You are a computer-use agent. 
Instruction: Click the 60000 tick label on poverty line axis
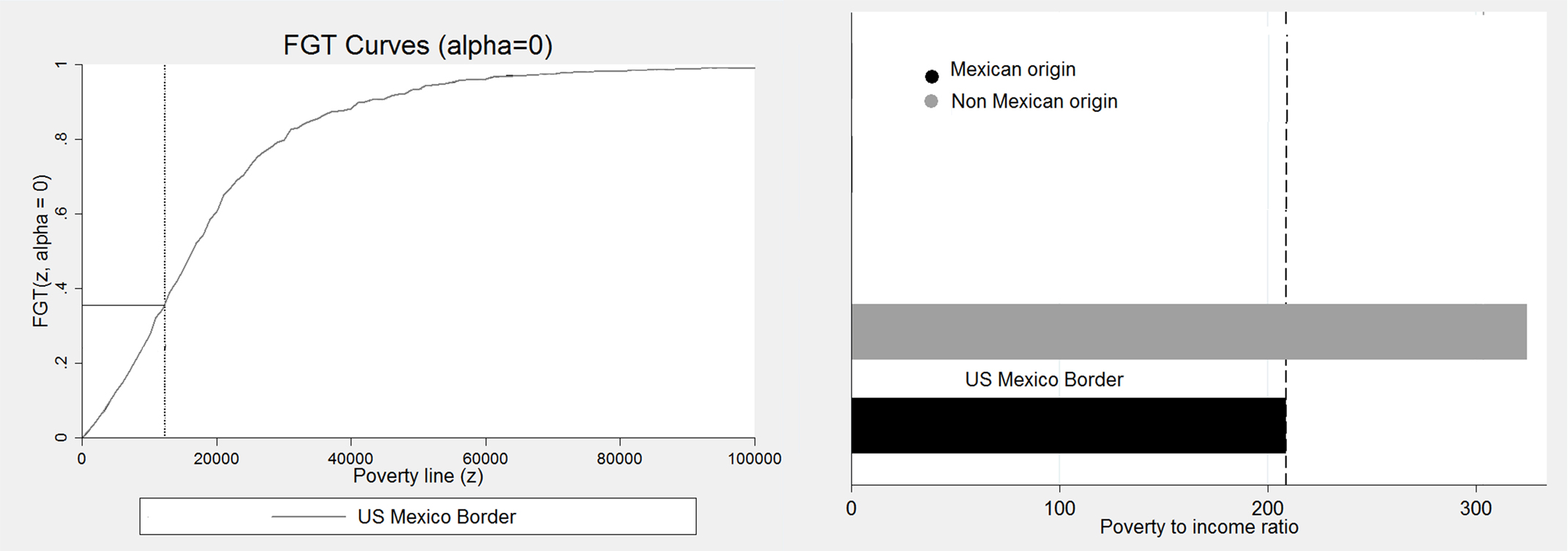coord(485,459)
